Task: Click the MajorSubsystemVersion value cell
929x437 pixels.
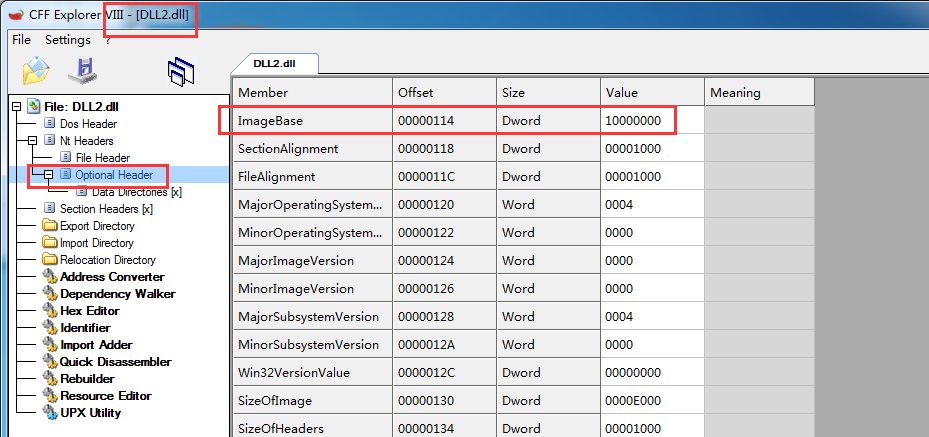Action: click(x=652, y=317)
